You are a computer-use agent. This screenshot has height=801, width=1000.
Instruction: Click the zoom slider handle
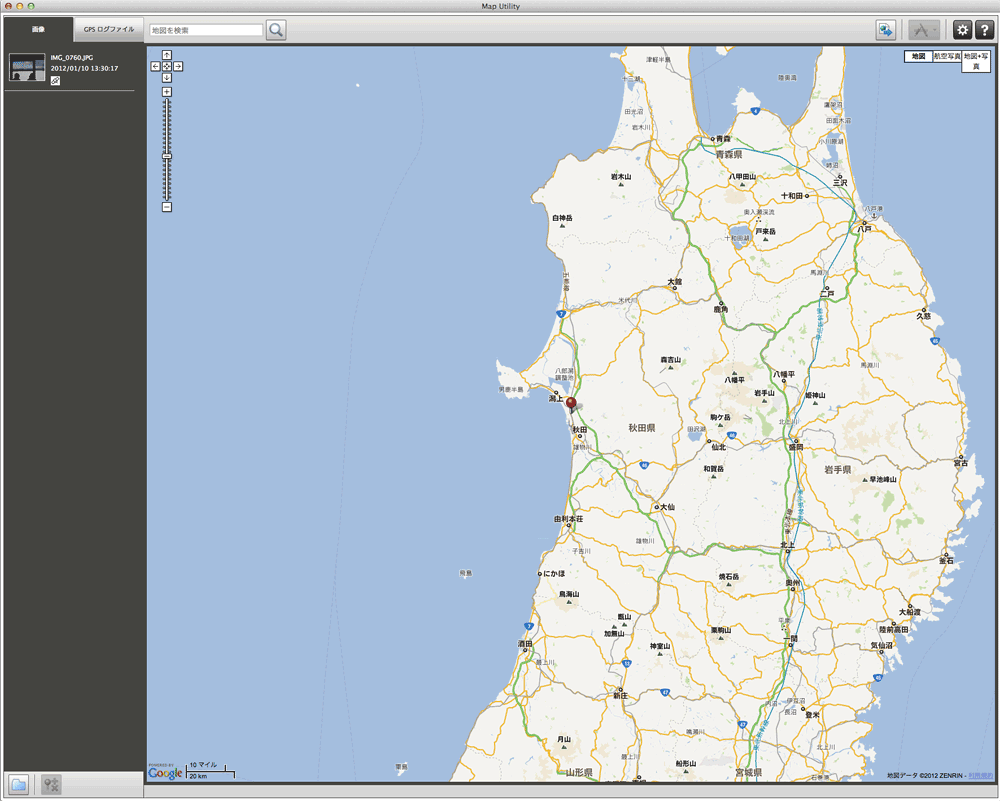tap(167, 156)
